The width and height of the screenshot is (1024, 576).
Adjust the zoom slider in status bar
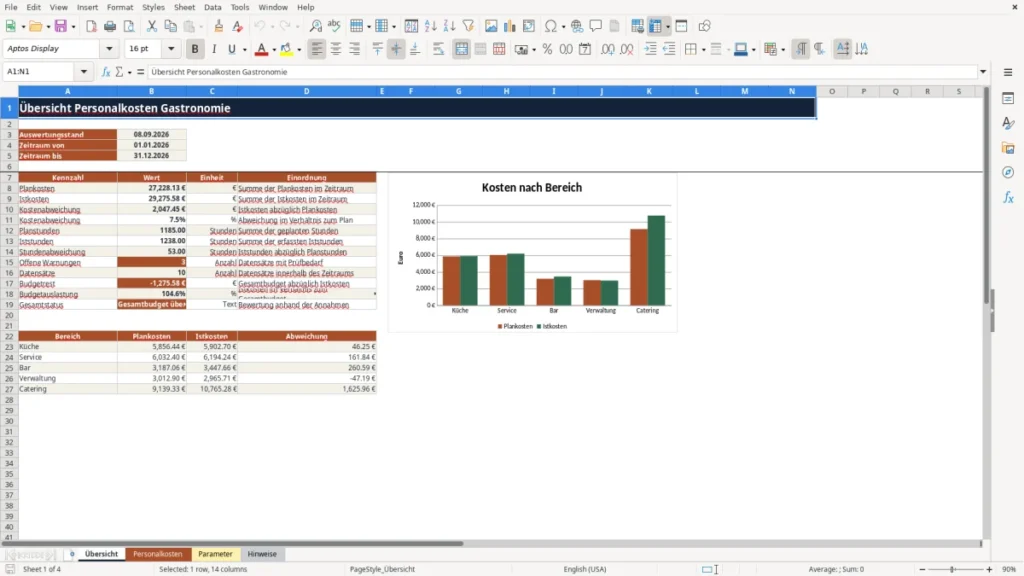(x=952, y=569)
